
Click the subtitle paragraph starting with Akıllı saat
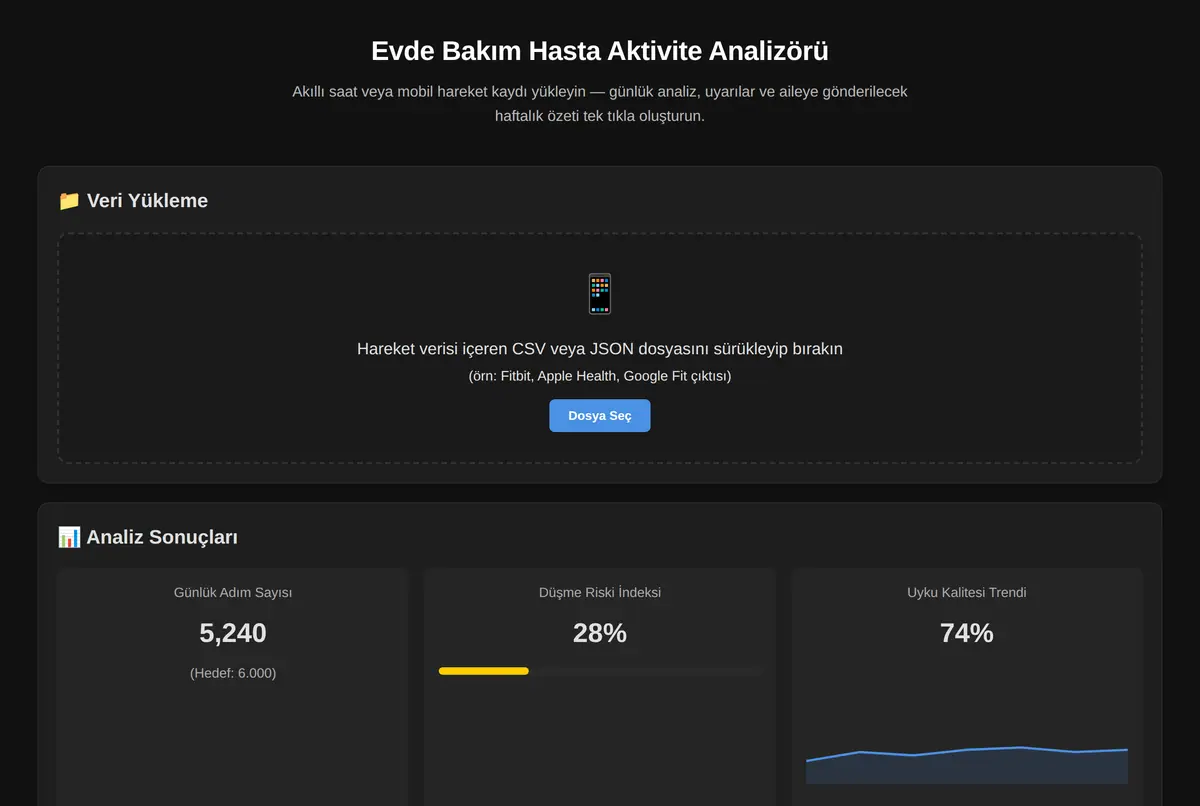pyautogui.click(x=600, y=103)
